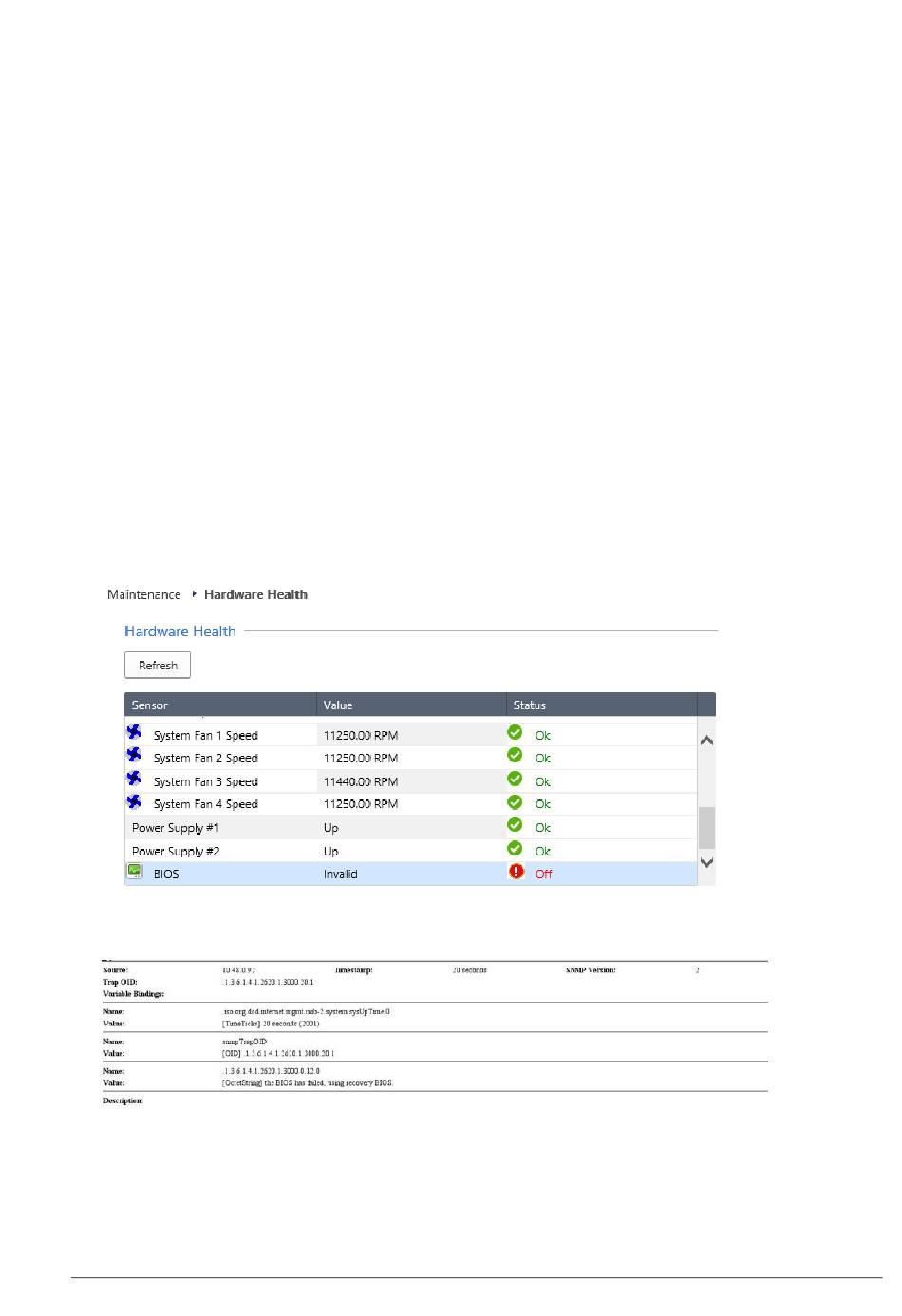Click the 11250.00 RPM value for Fan 4

(361, 804)
